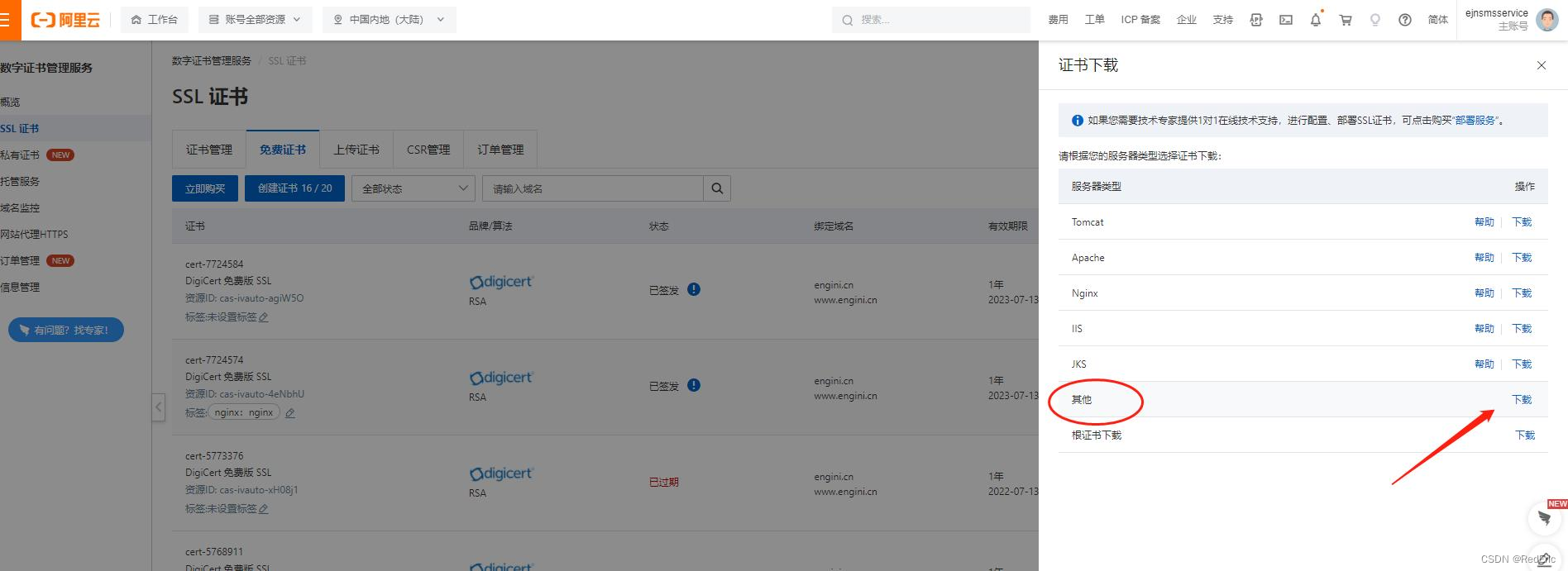Expand the 中国内地（大陆）region dropdown
The width and height of the screenshot is (1568, 571).
point(390,20)
